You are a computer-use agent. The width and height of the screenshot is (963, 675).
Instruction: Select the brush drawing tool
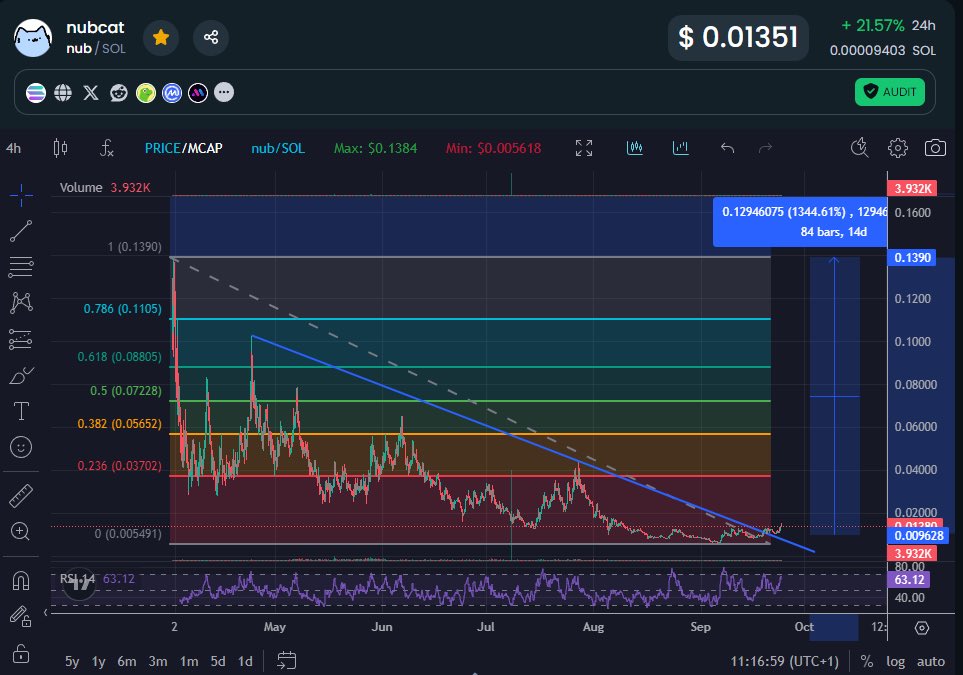pos(22,375)
